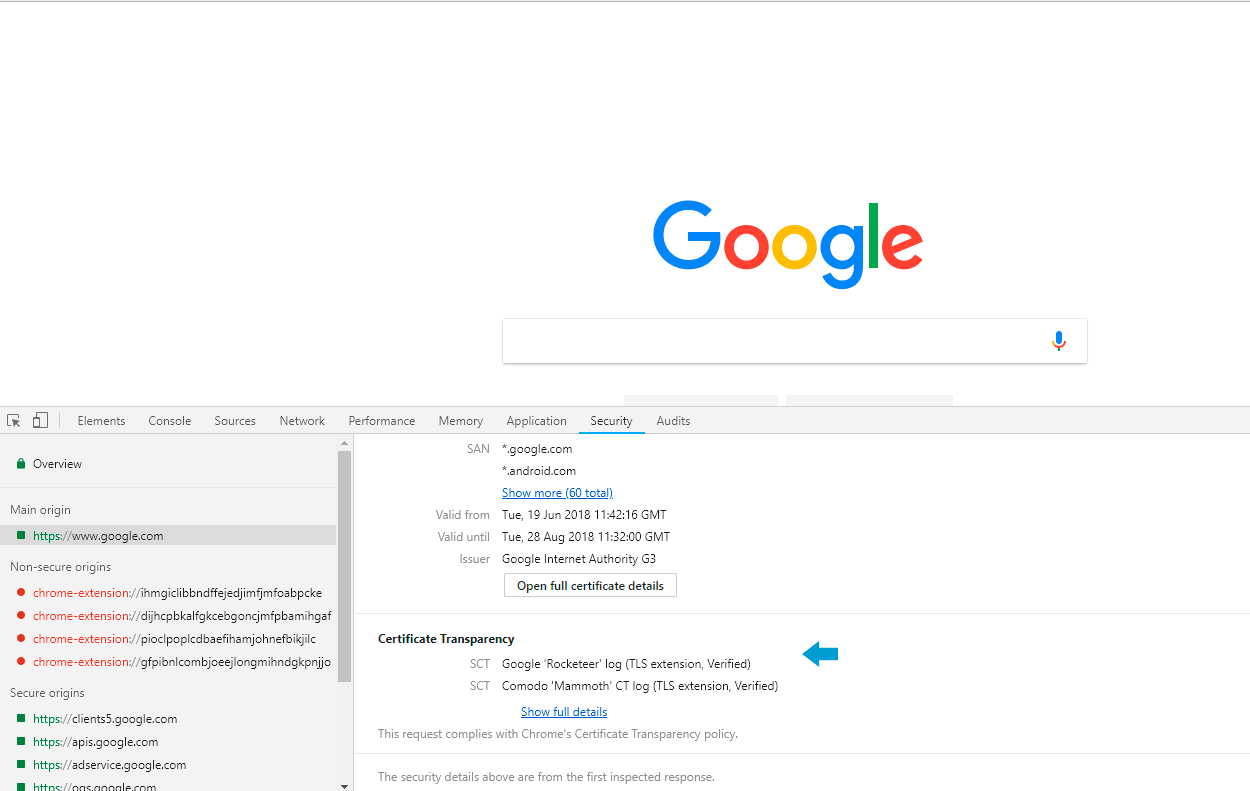Switch to the Memory tab

coord(460,421)
